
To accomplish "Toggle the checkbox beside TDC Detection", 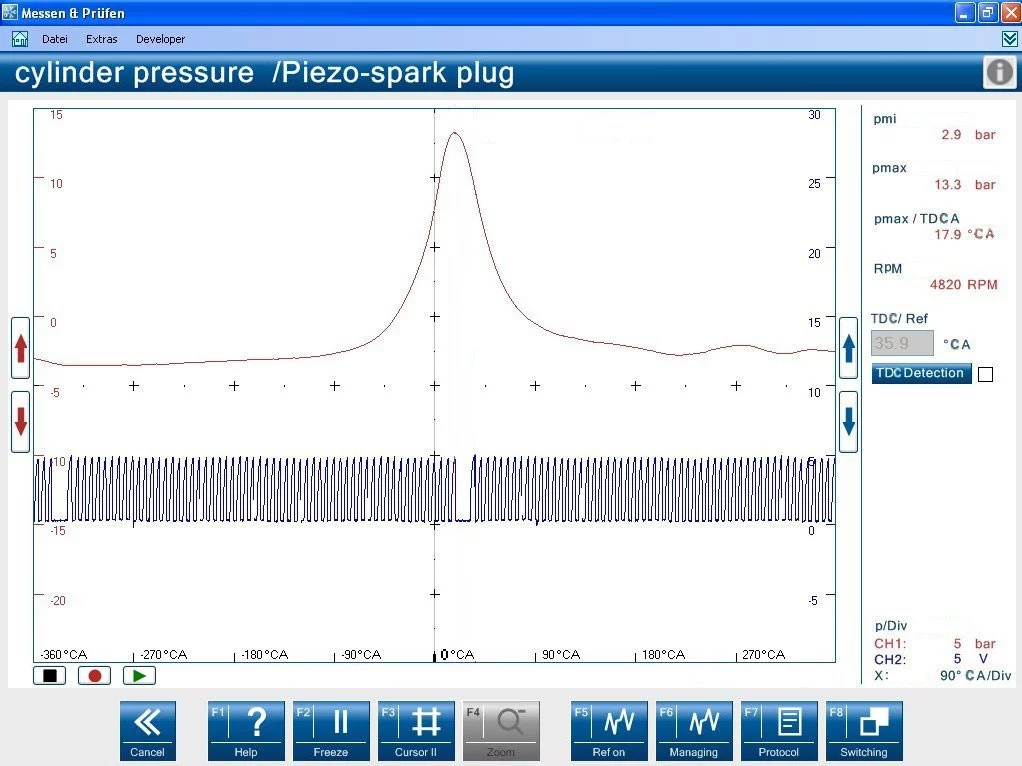I will click(x=985, y=374).
